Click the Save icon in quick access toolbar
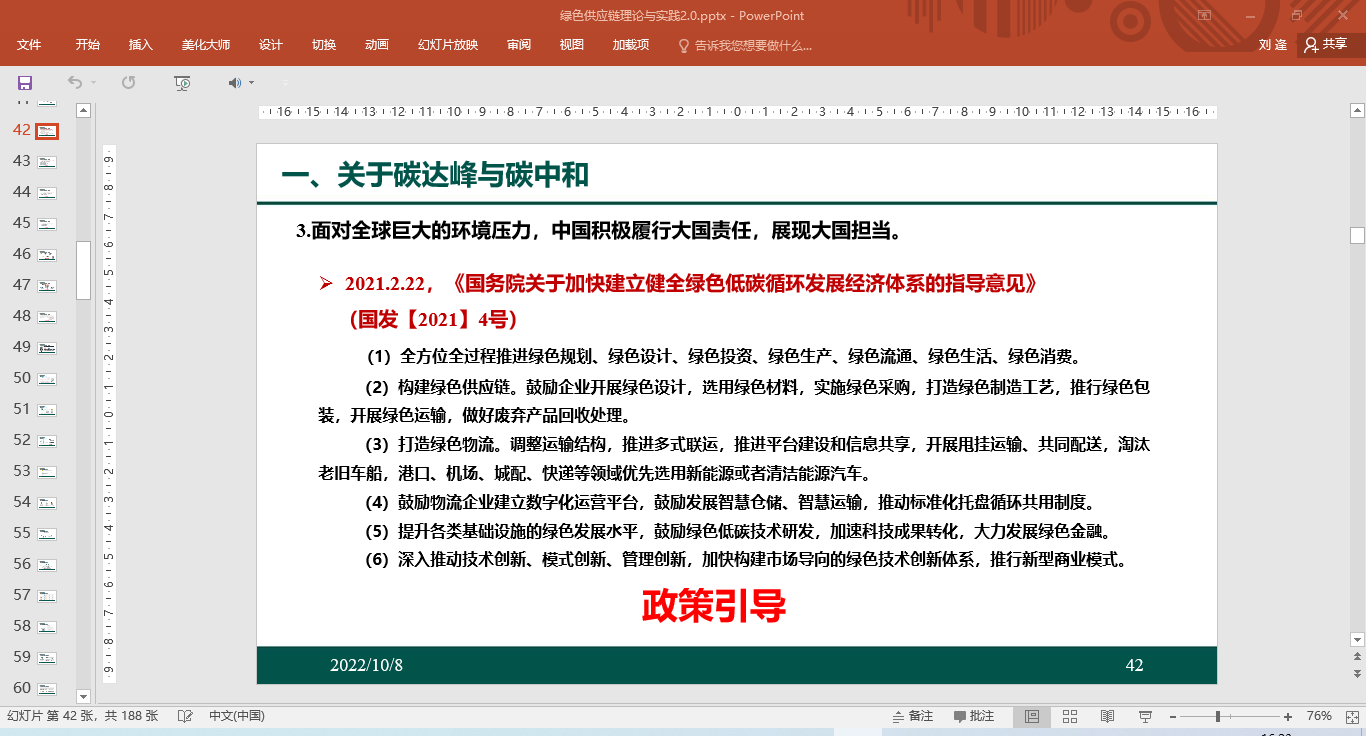The width and height of the screenshot is (1366, 736). click(x=25, y=83)
